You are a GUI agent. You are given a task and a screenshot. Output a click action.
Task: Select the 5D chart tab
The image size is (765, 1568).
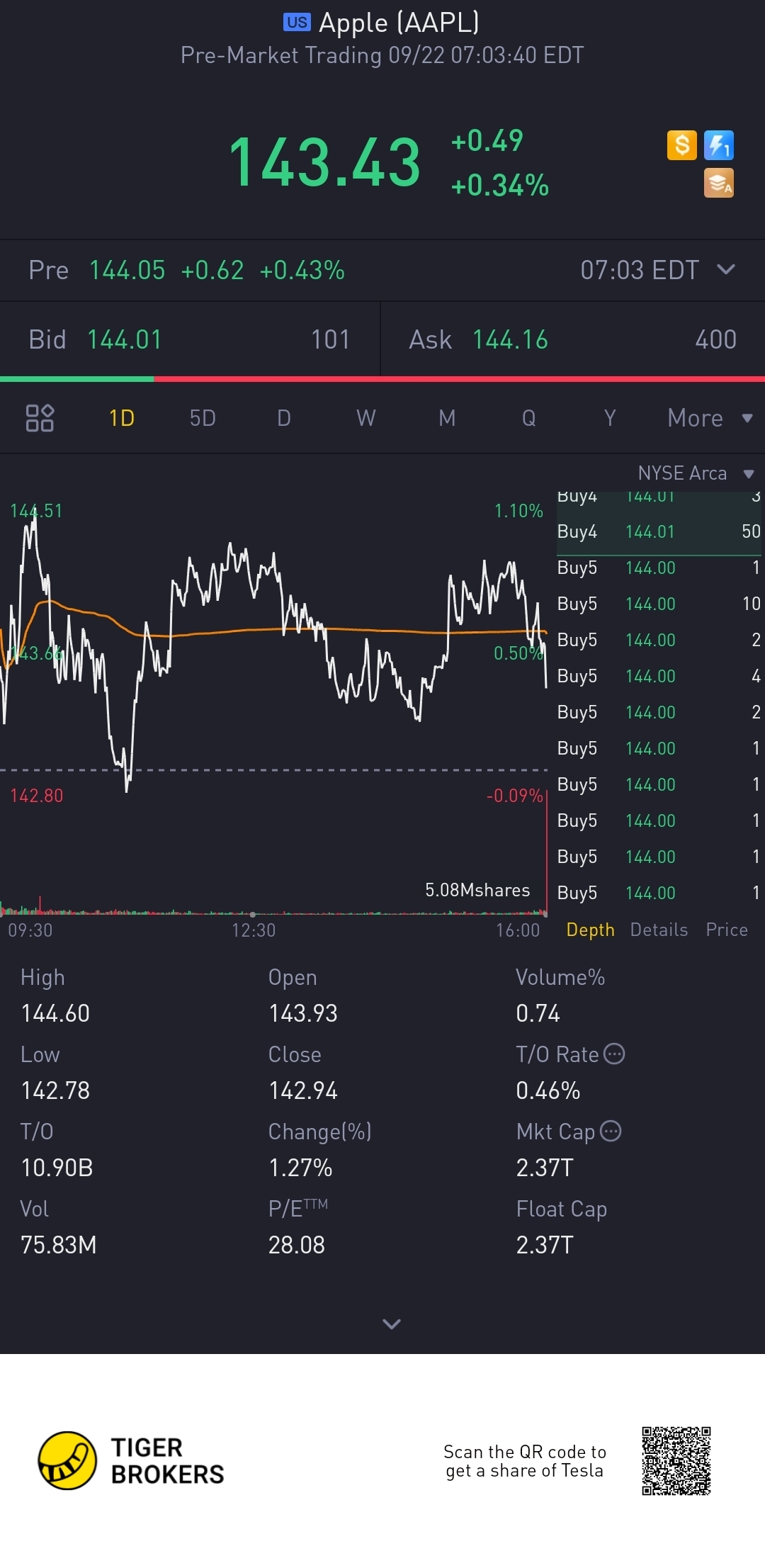tap(203, 418)
